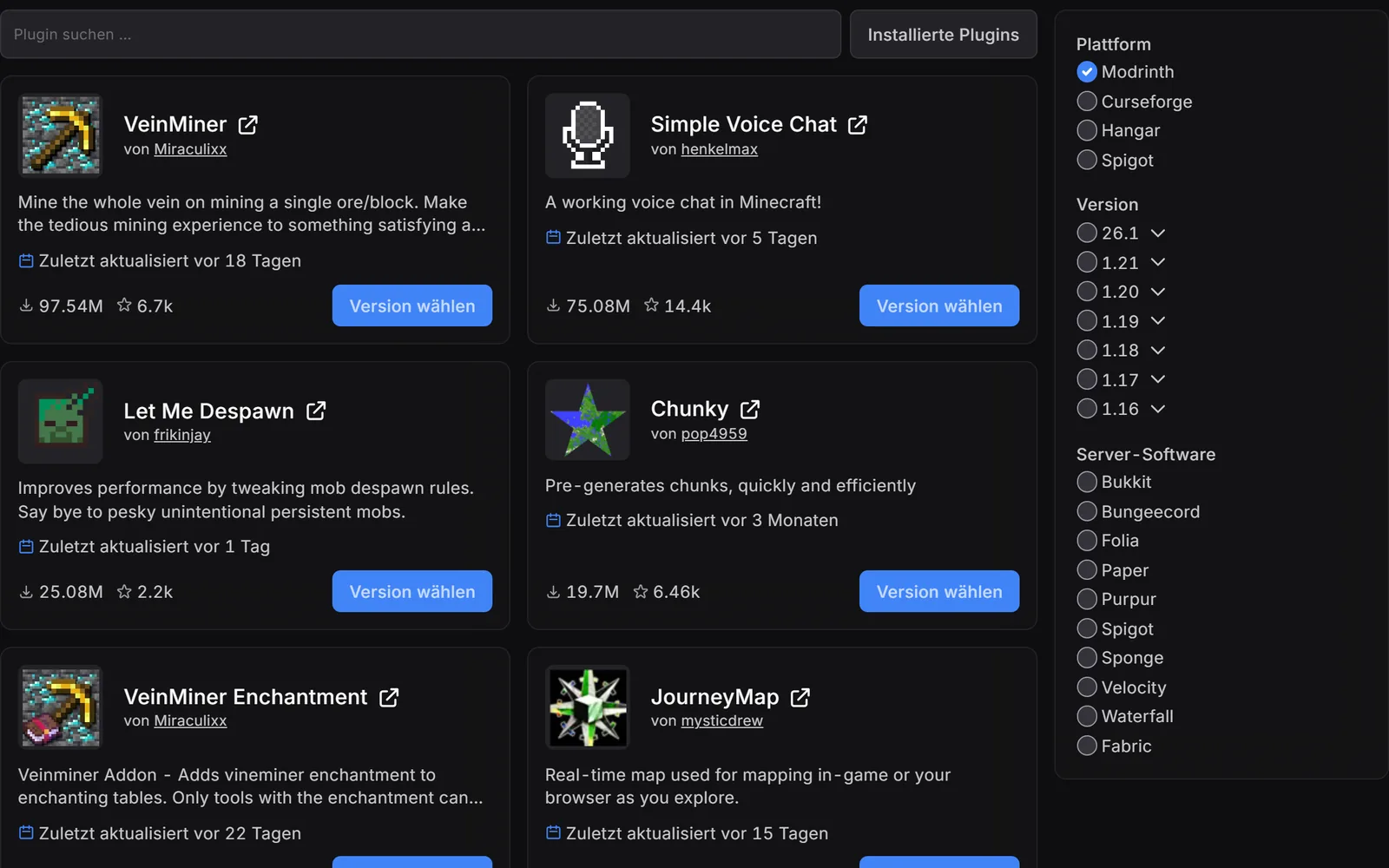This screenshot has height=868, width=1389.
Task: Expand version 1.16 chevron
Action: coord(1158,409)
